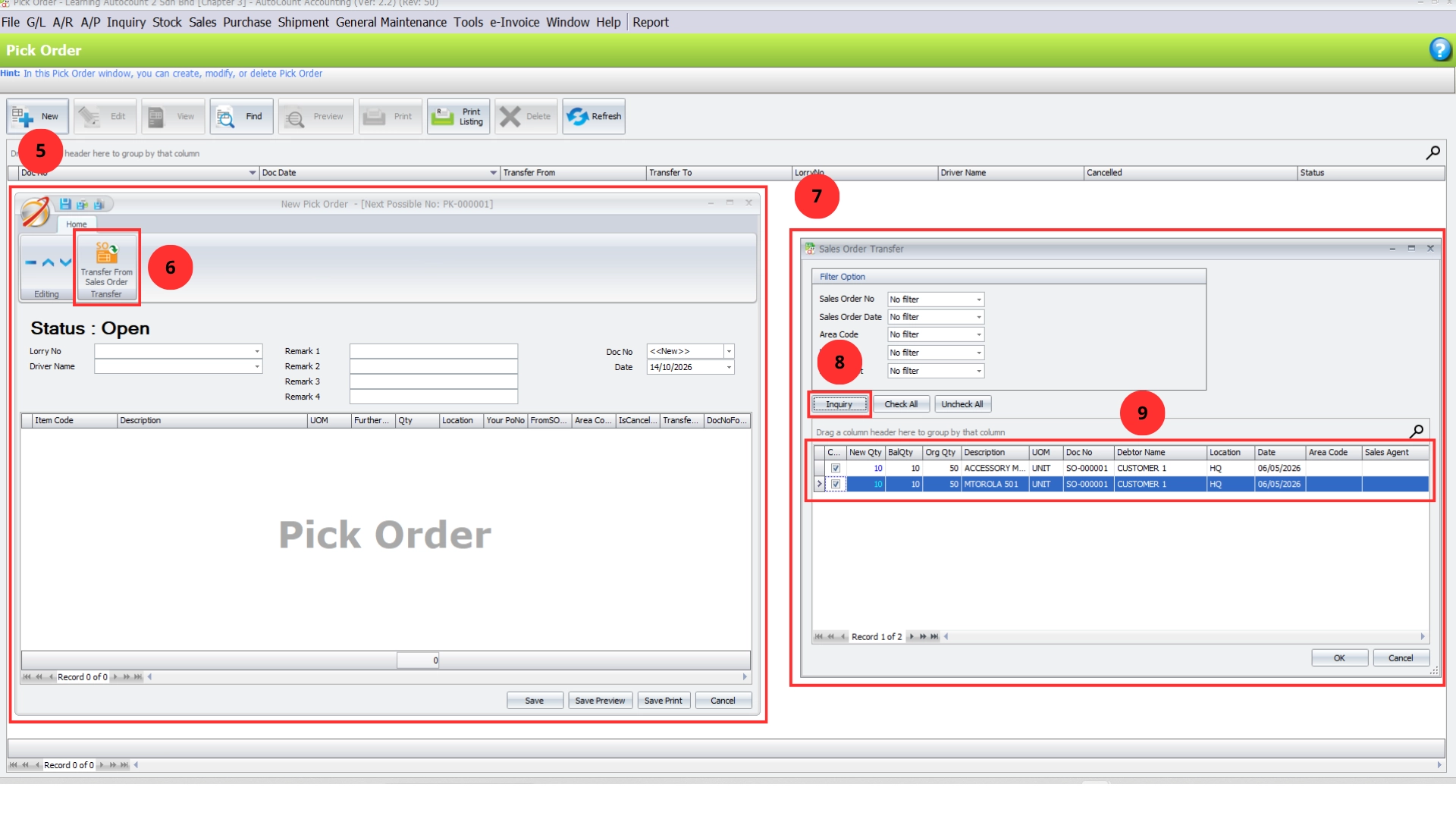Click the Inquiry button
This screenshot has height=819, width=1456.
pyautogui.click(x=839, y=404)
